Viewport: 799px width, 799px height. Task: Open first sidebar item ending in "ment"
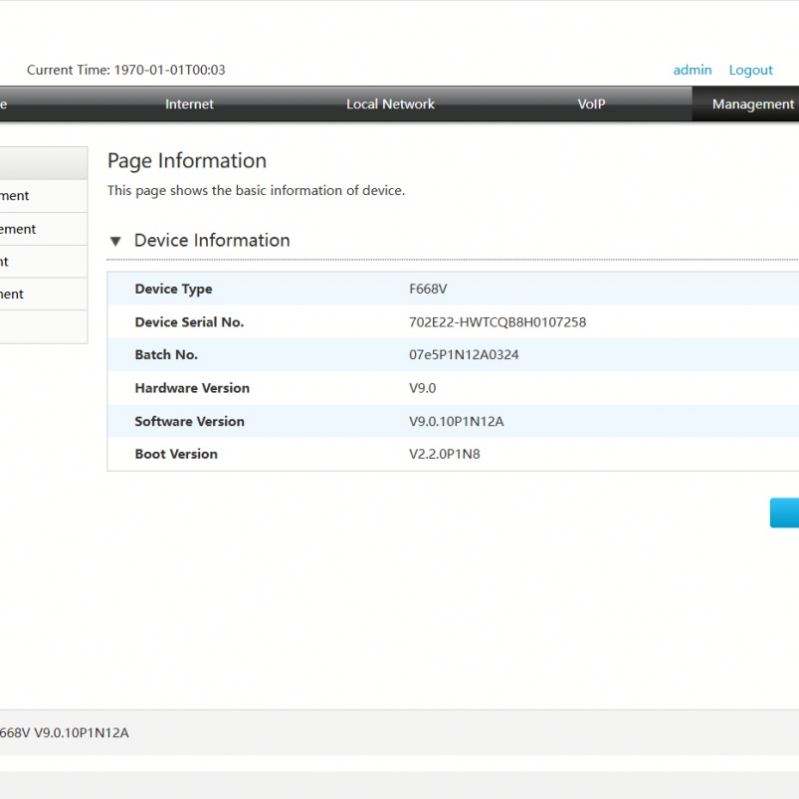click(28, 196)
